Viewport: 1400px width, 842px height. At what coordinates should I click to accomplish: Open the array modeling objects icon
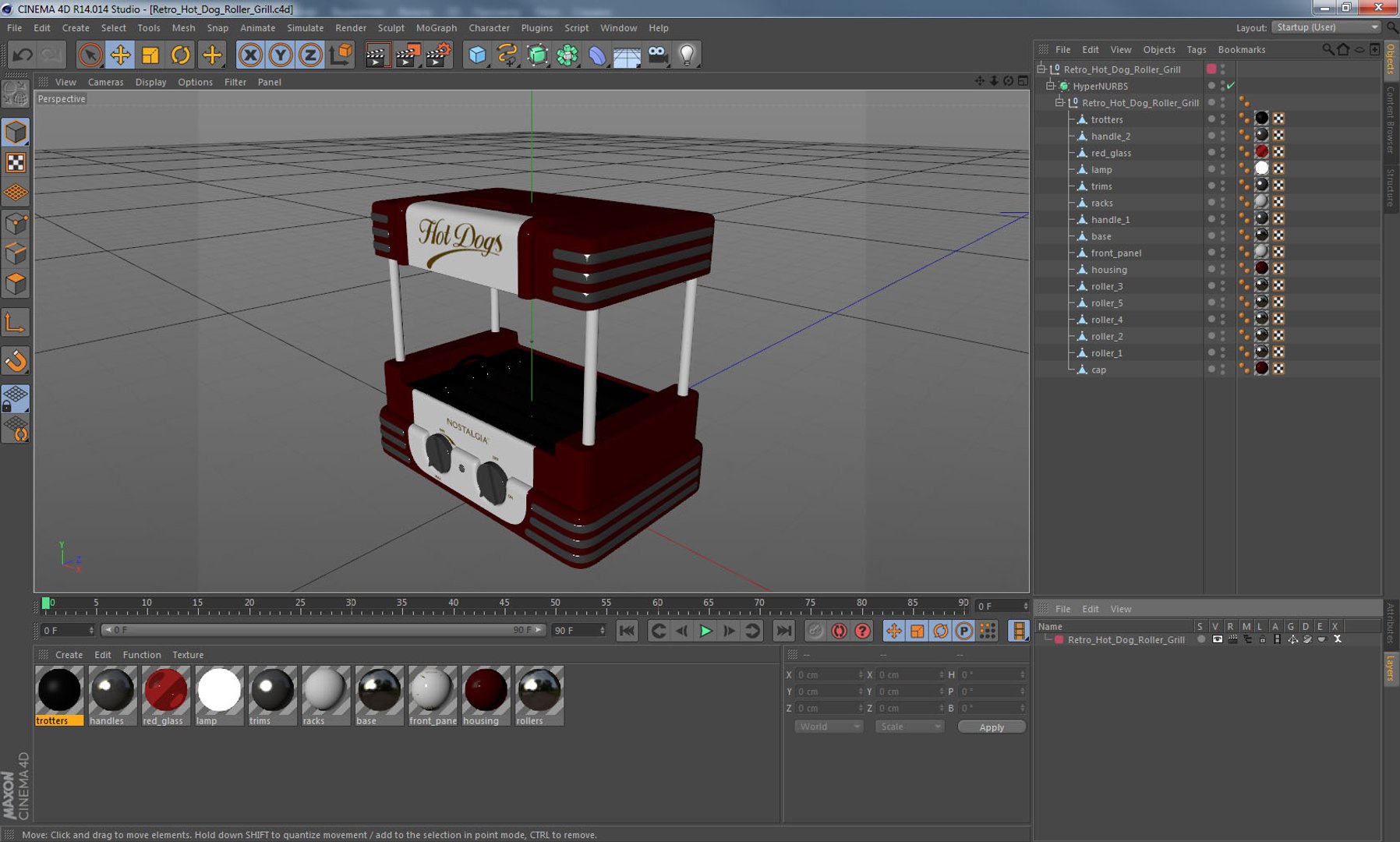[x=567, y=55]
